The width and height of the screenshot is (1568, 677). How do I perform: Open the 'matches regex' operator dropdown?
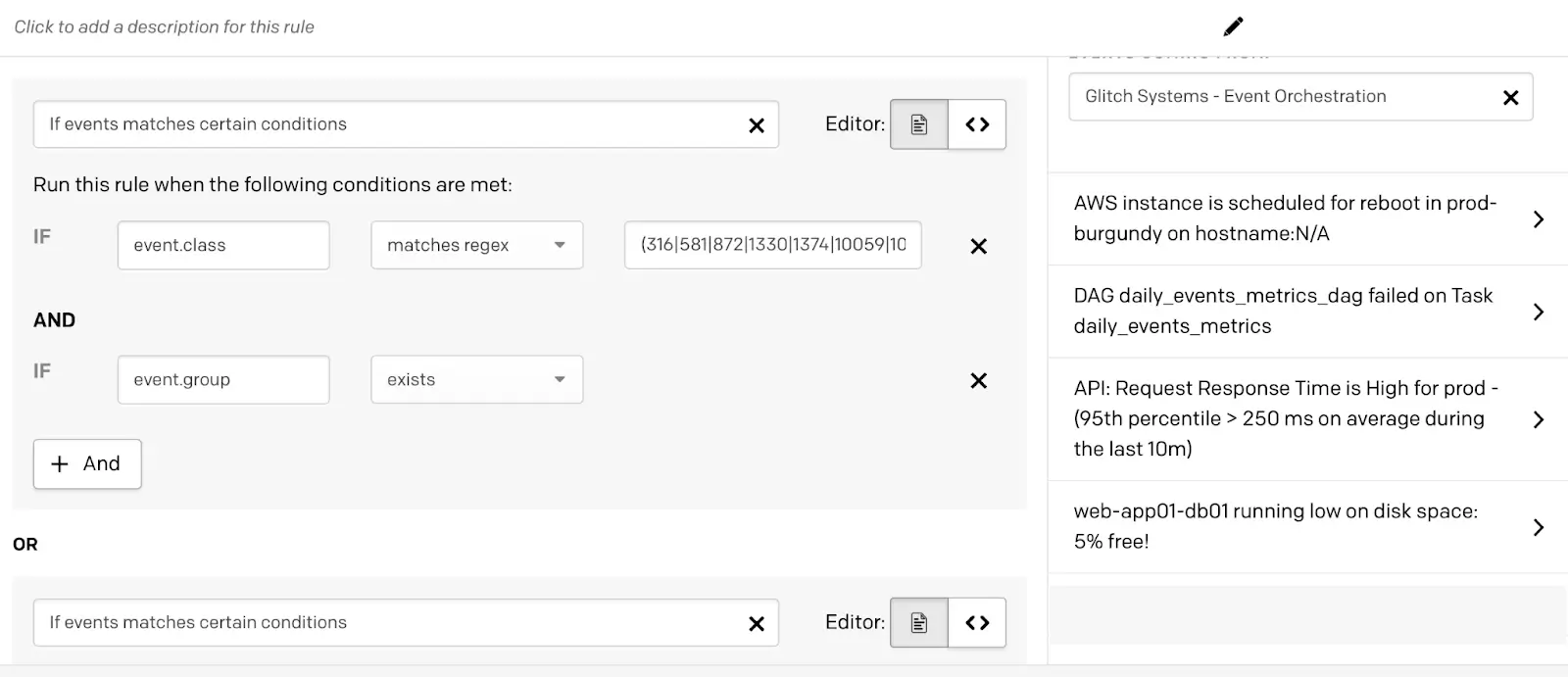tap(477, 245)
